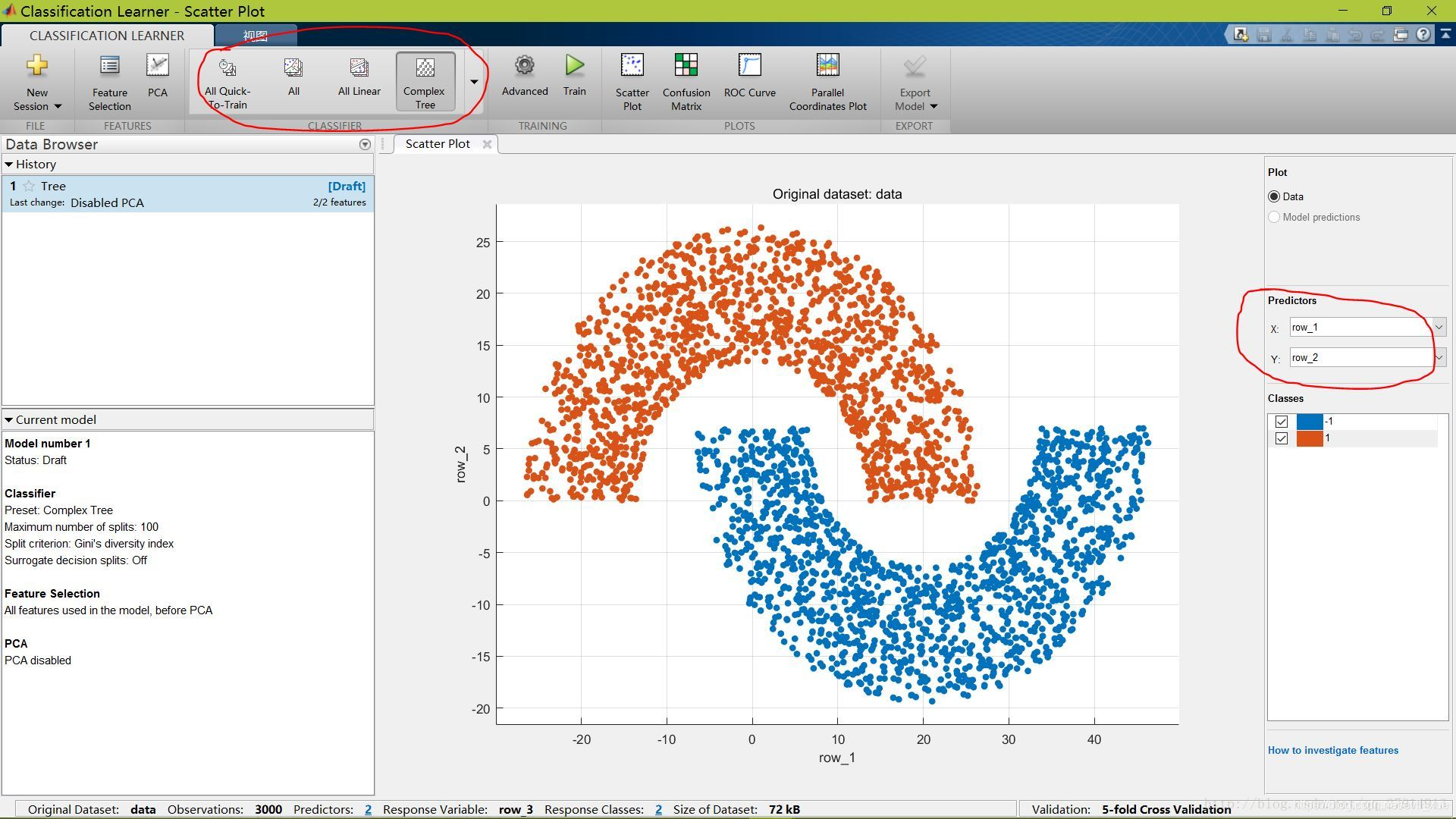Click the orange class 1 color swatch
Screen dimensions: 1456x819
pyautogui.click(x=1309, y=438)
